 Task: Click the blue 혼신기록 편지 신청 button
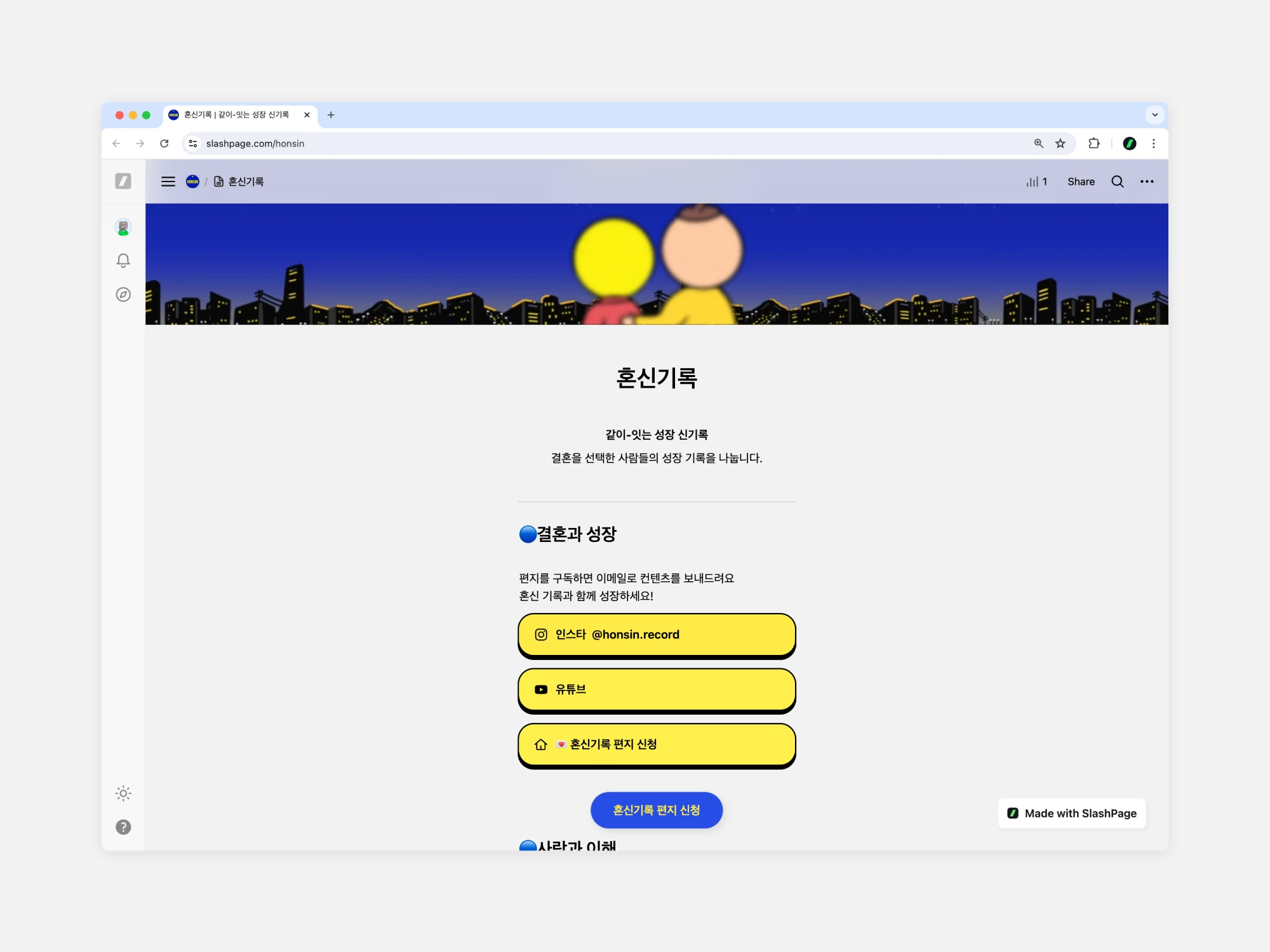657,810
